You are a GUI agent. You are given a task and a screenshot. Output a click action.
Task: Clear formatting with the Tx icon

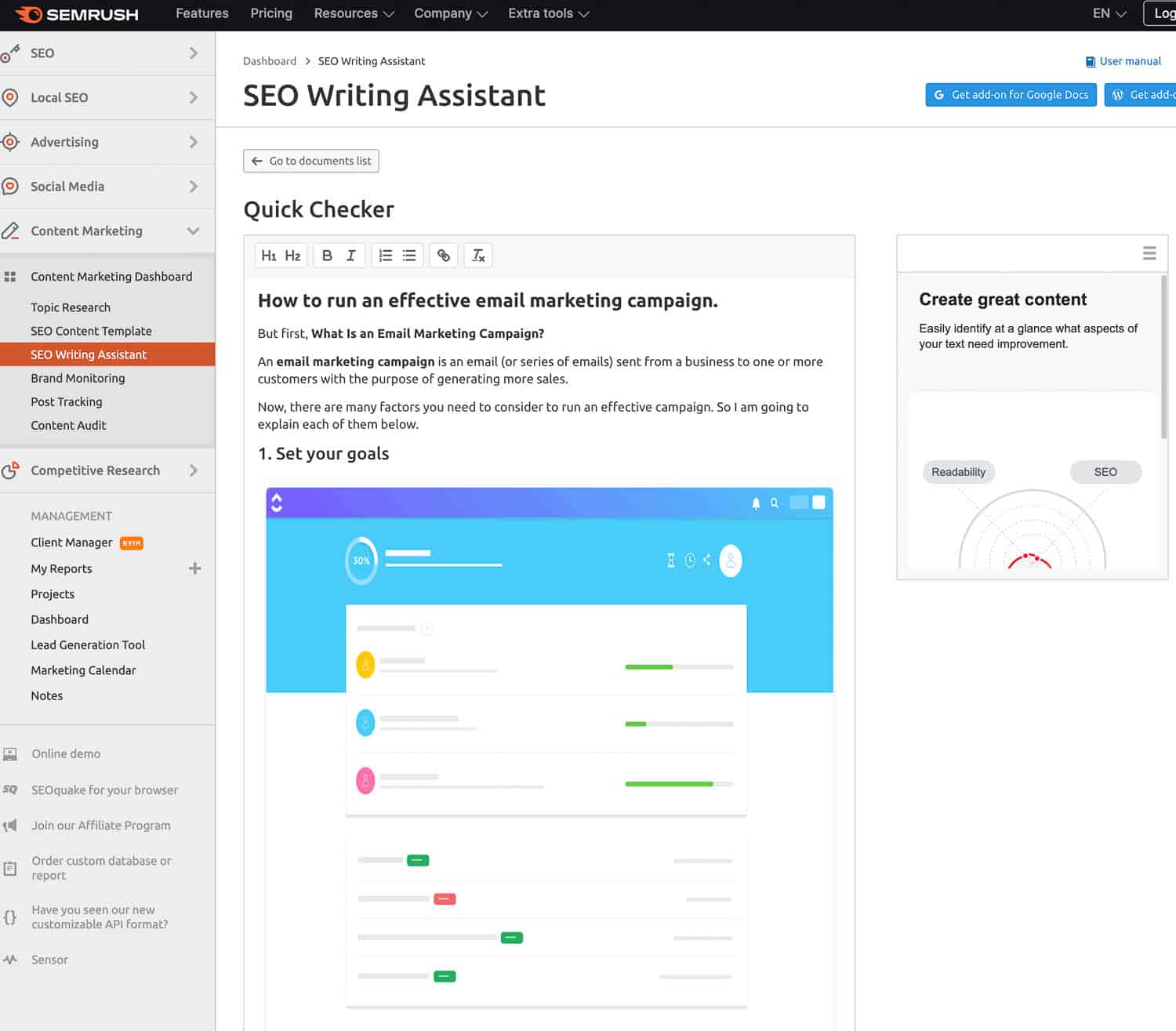click(x=477, y=255)
